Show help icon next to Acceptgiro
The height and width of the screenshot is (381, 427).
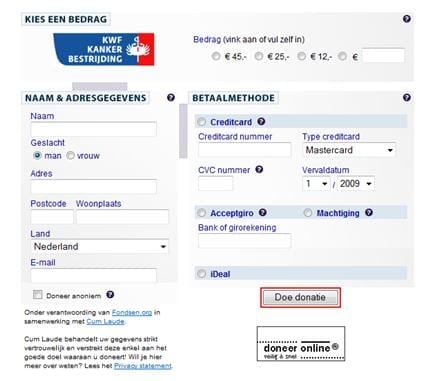point(263,212)
